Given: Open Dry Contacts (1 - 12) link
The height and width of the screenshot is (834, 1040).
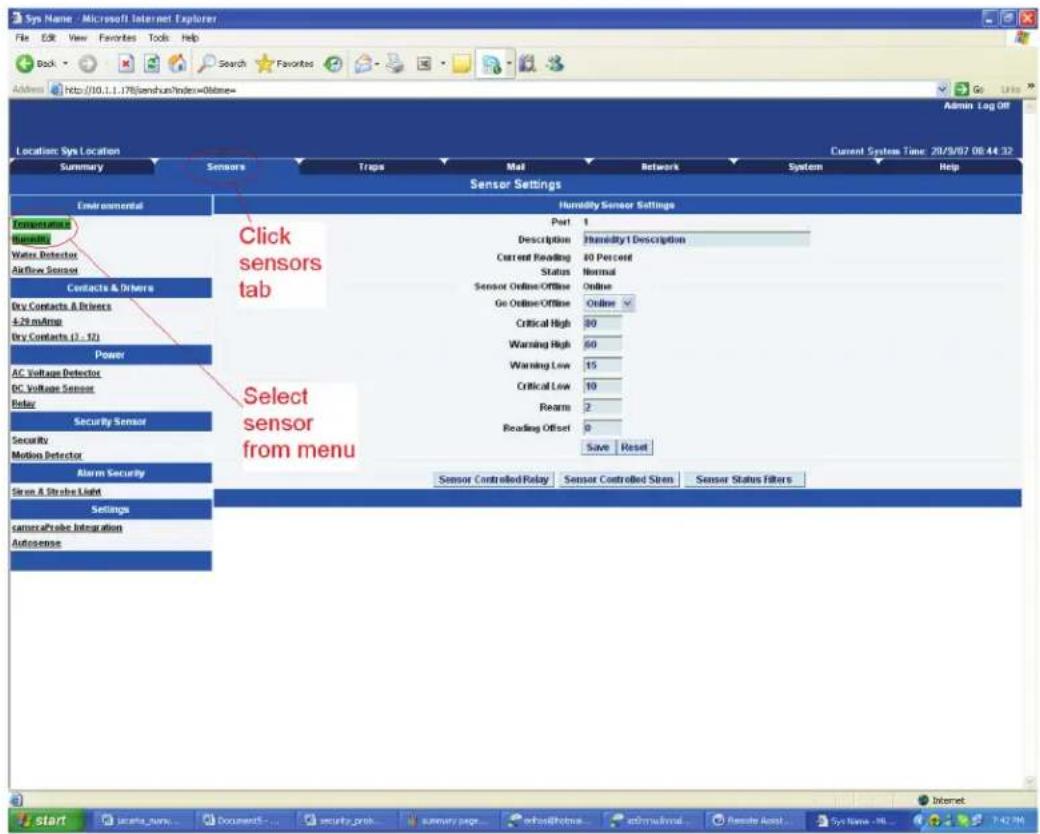Looking at the screenshot, I should coord(56,336).
